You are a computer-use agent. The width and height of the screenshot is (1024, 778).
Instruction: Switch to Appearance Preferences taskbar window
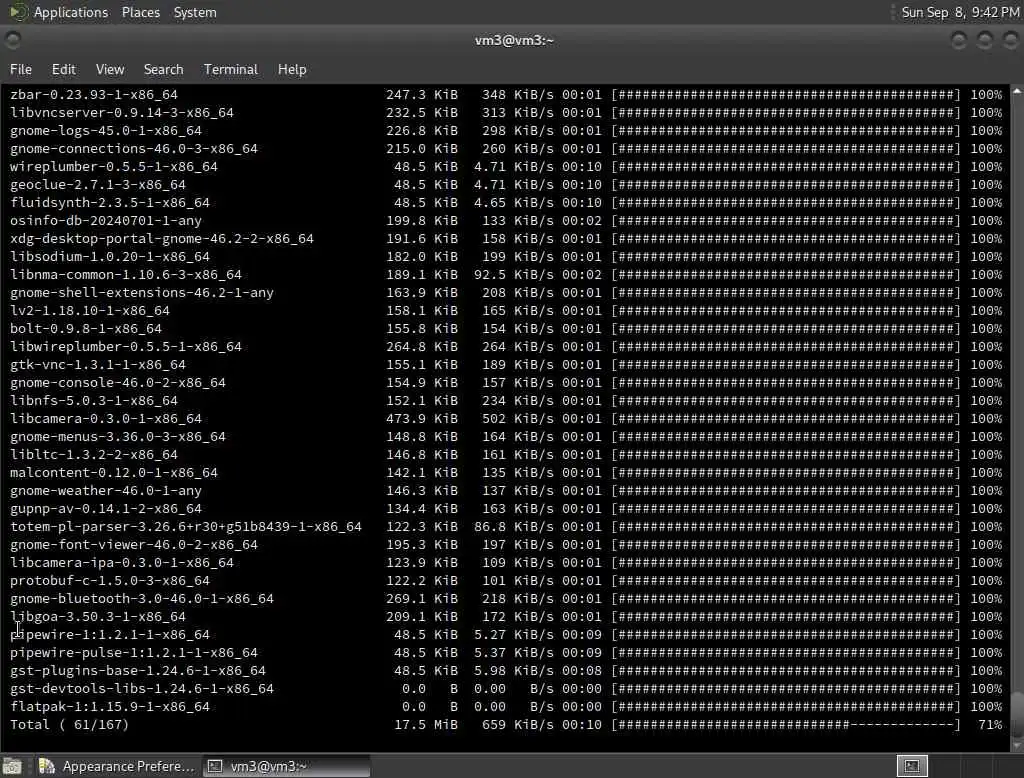coord(116,766)
